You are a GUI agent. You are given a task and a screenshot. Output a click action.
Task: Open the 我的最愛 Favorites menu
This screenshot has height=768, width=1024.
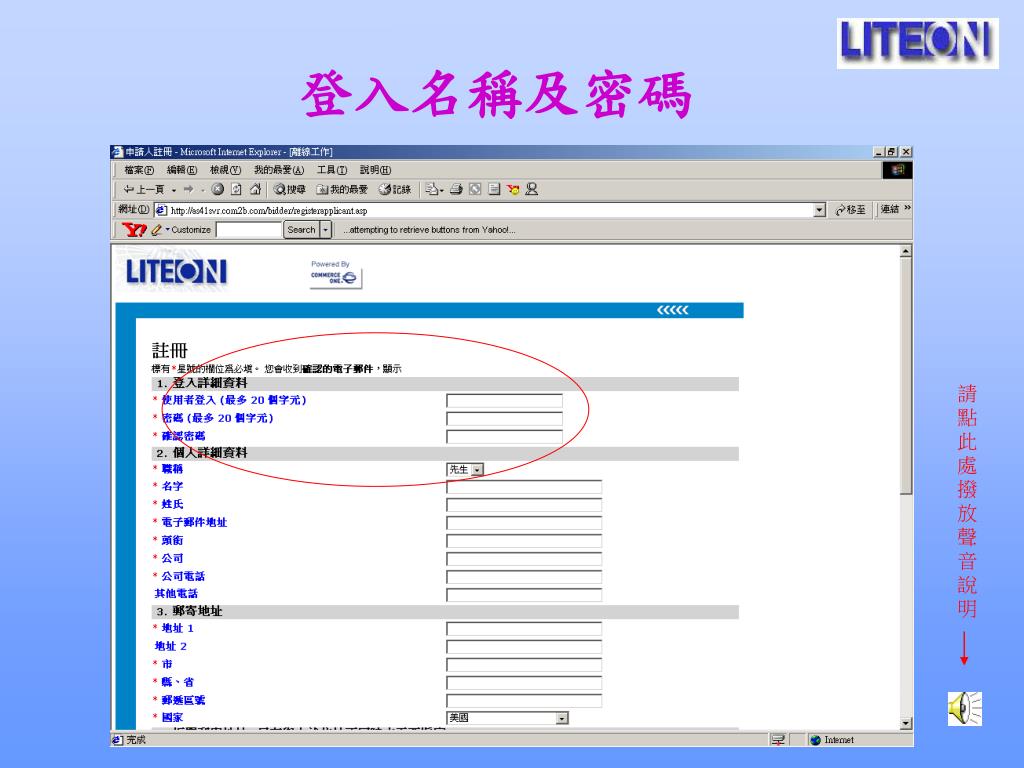point(279,170)
